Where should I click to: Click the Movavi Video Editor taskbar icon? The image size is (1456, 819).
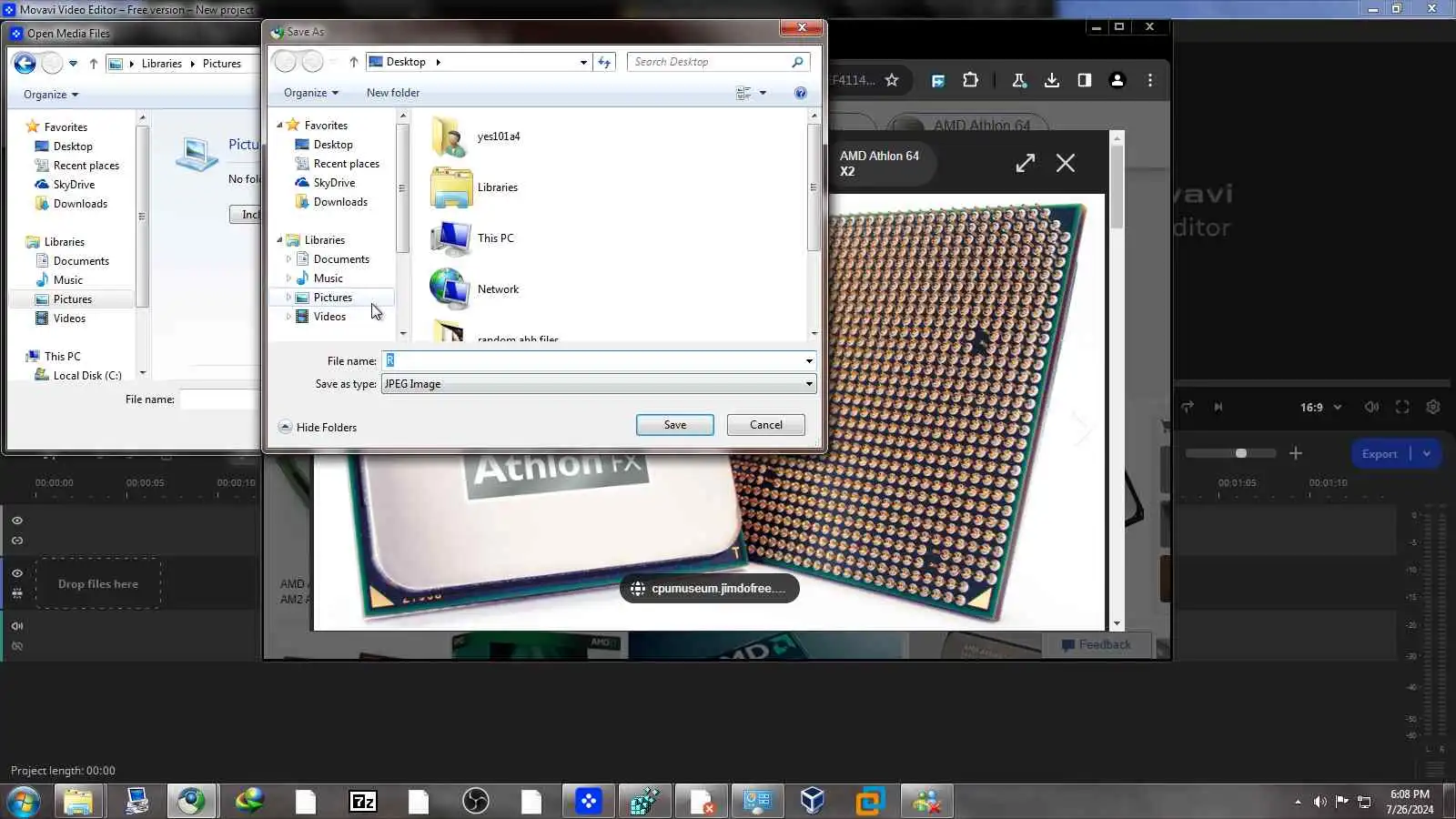point(588,802)
